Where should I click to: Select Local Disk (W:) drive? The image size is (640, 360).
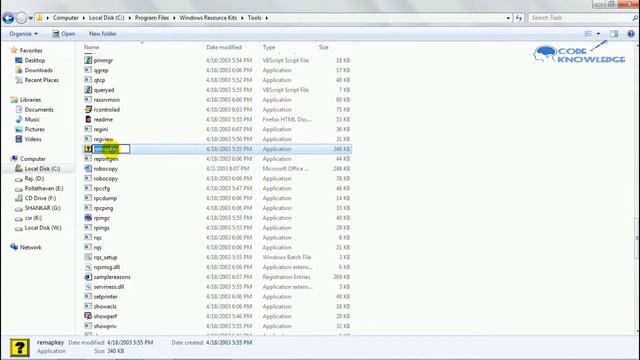(x=43, y=228)
